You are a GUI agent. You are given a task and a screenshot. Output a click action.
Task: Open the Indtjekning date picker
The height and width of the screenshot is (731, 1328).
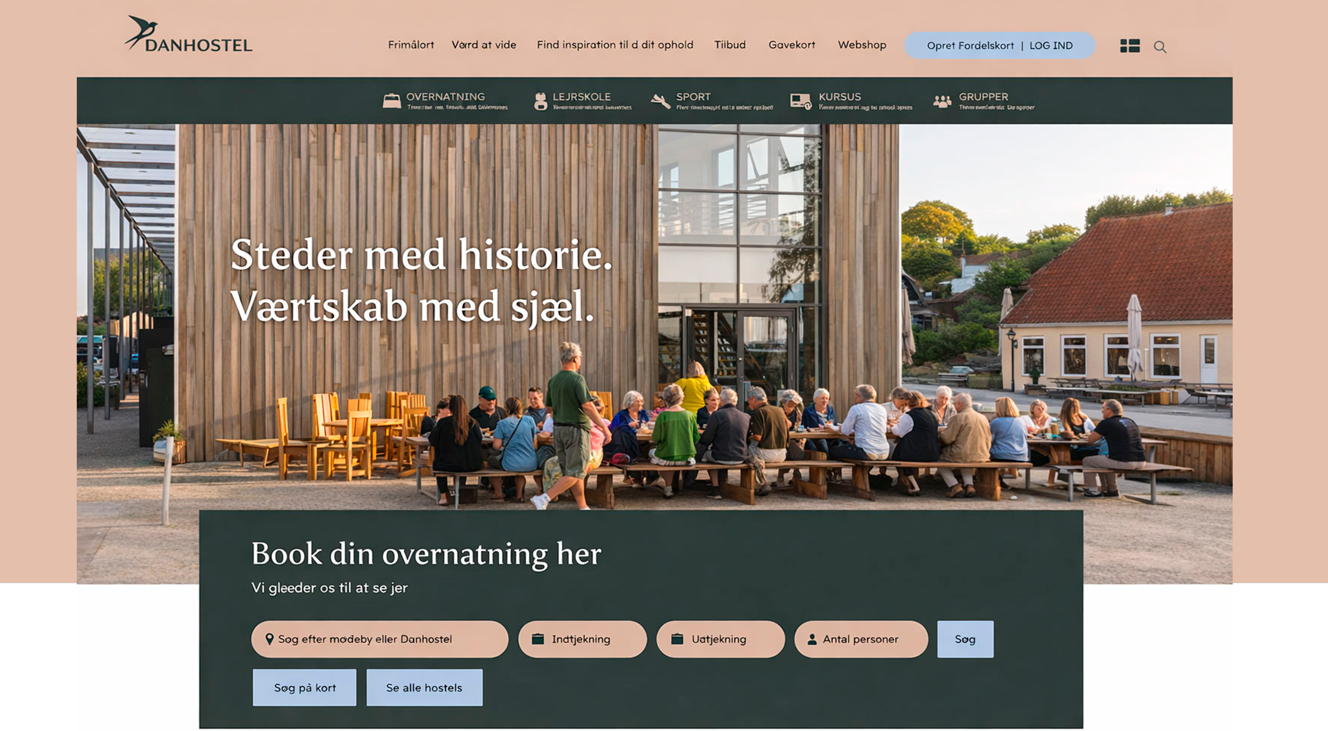[x=582, y=639]
